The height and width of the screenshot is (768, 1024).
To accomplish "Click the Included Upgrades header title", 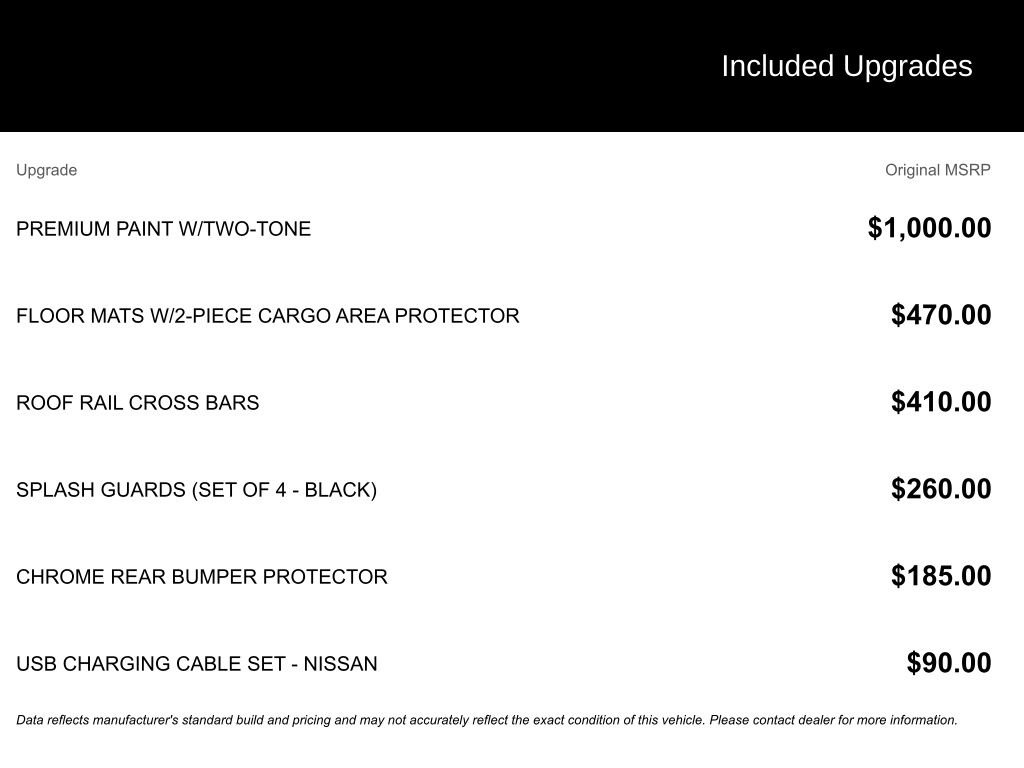I will [x=846, y=66].
